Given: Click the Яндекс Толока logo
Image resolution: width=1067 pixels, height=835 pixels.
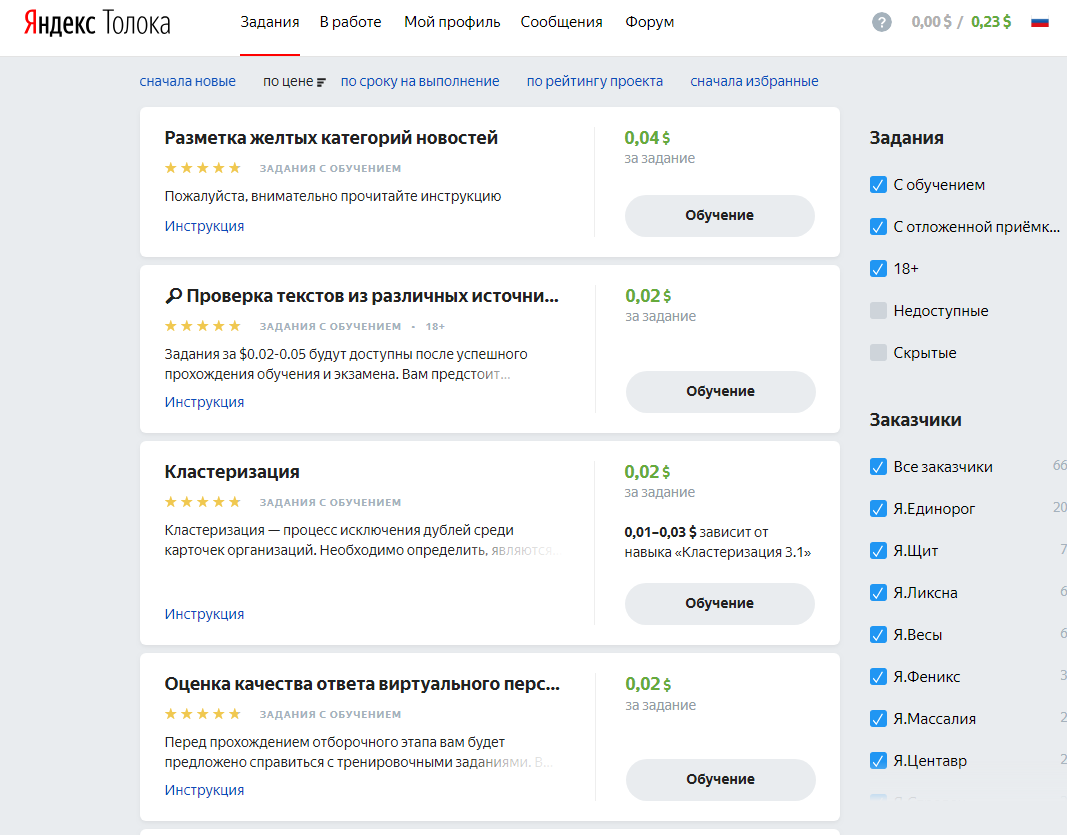Looking at the screenshot, I should (x=97, y=23).
